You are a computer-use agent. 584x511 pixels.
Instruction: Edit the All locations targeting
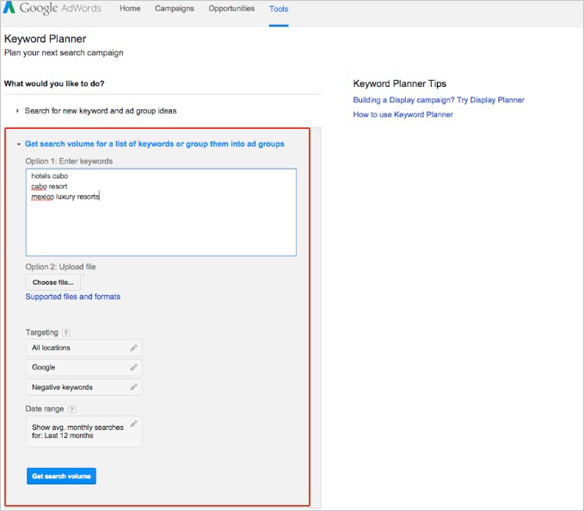(84, 348)
